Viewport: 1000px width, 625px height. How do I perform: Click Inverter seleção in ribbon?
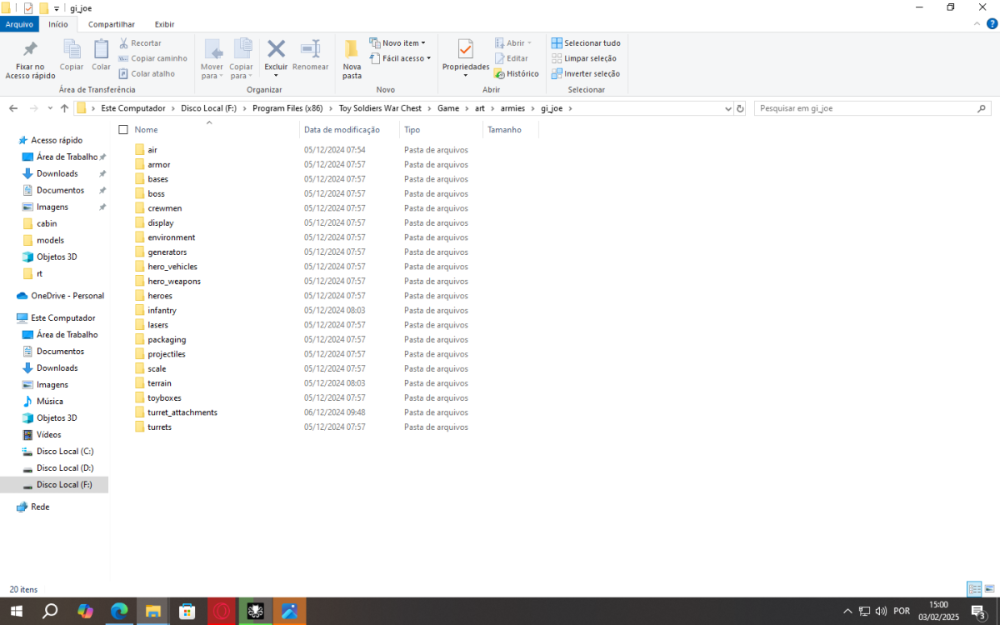point(585,73)
